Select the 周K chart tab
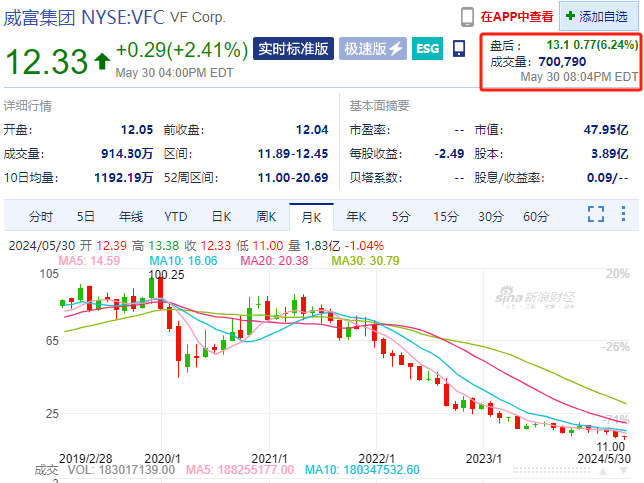Image resolution: width=644 pixels, height=483 pixels. point(266,216)
